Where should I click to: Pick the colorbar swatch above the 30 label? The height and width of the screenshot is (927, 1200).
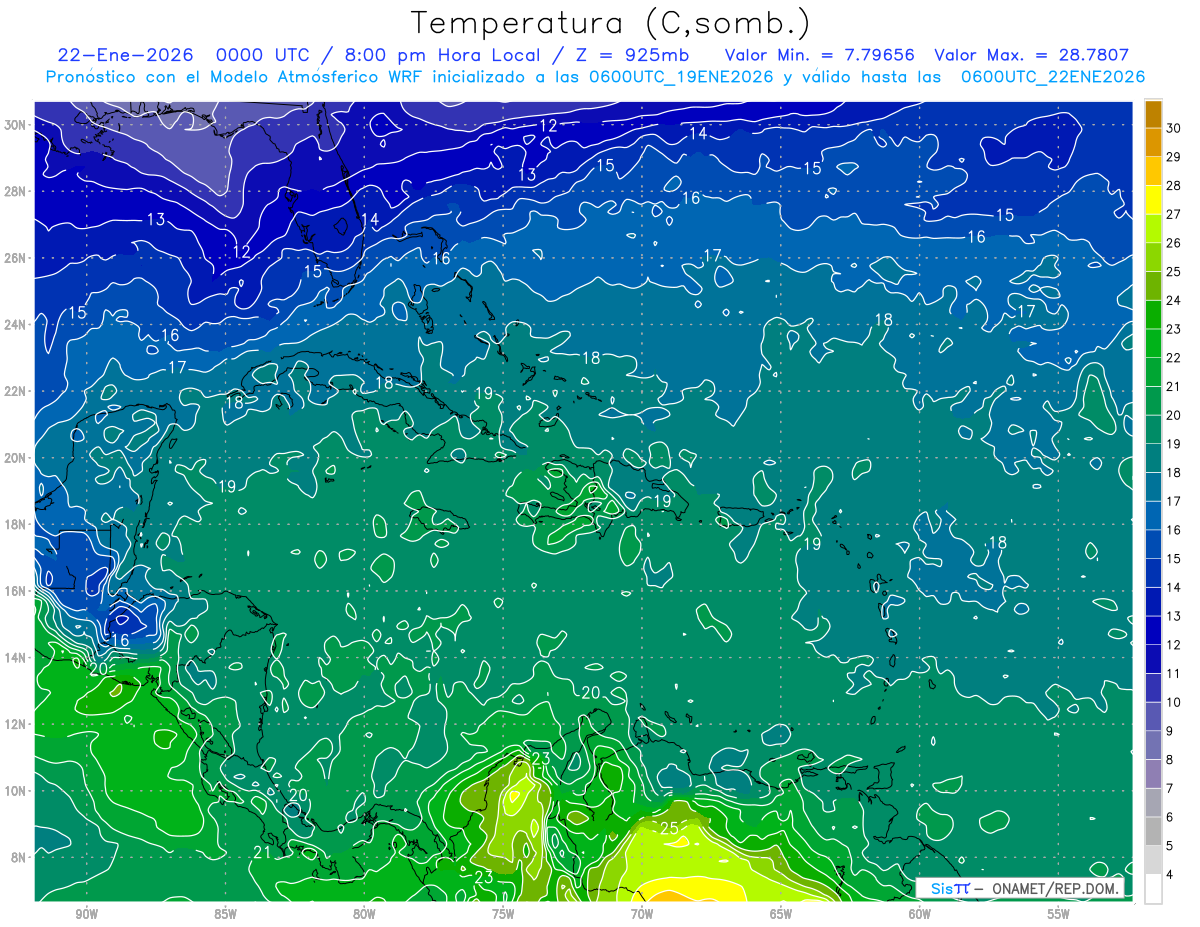[1153, 113]
